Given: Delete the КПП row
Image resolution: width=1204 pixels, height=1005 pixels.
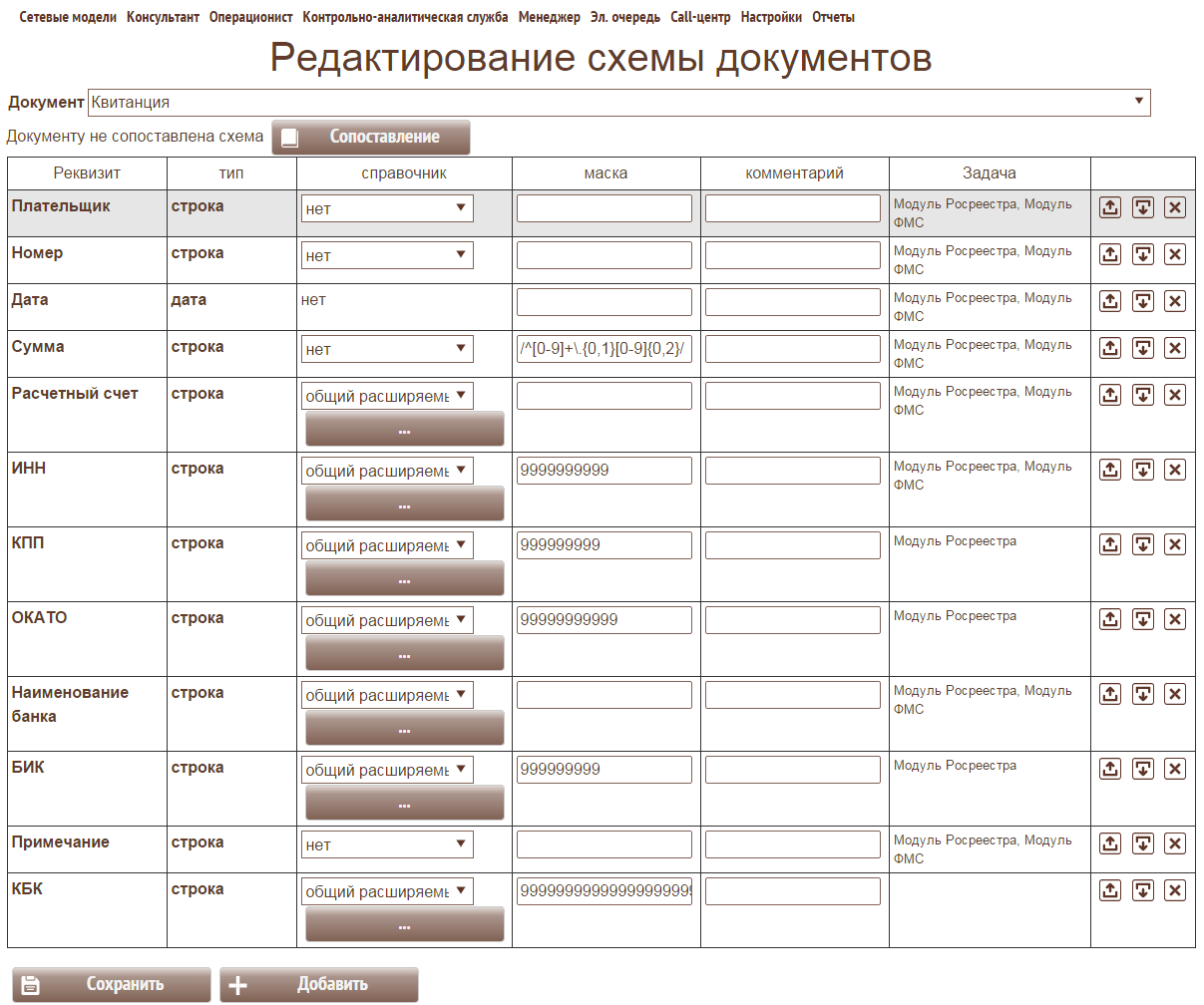Looking at the screenshot, I should pos(1175,544).
